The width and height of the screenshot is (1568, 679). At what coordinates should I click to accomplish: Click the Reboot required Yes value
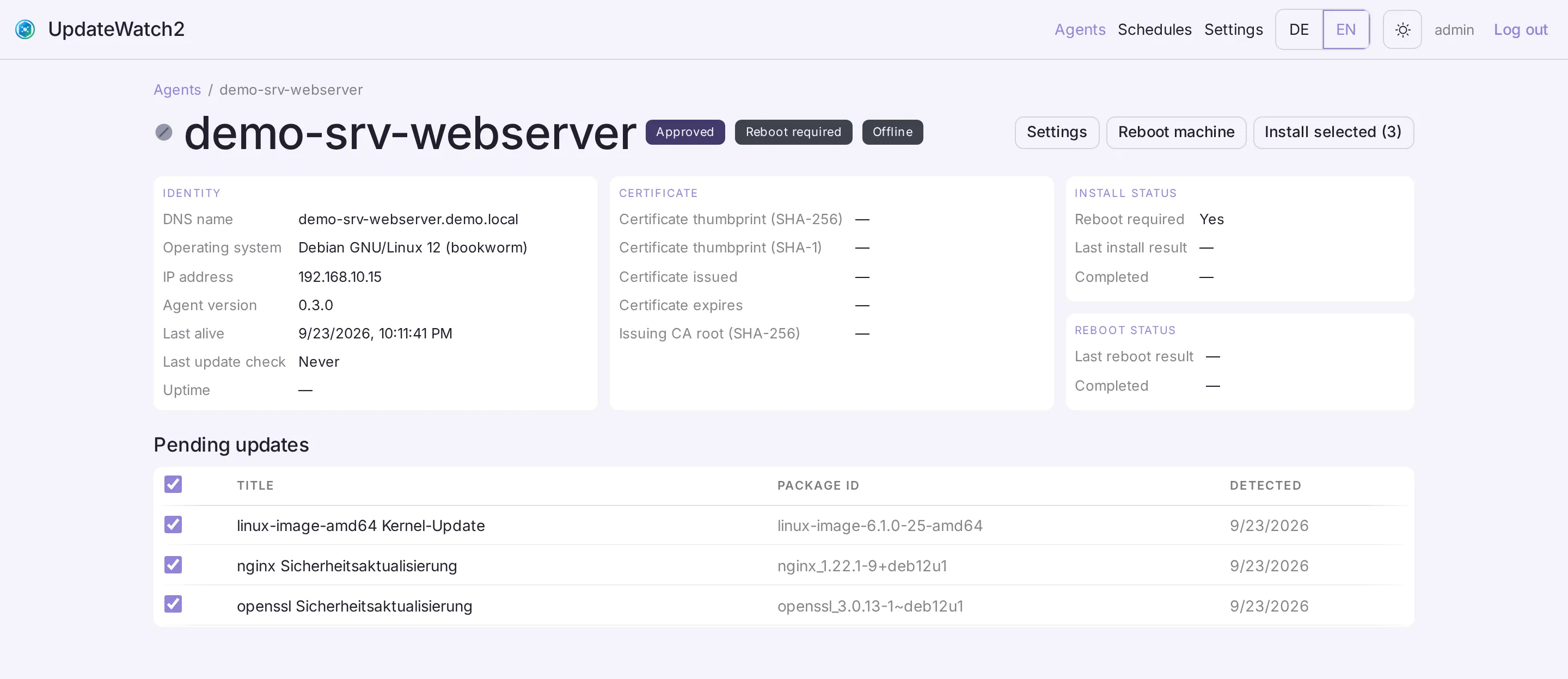[x=1211, y=219]
